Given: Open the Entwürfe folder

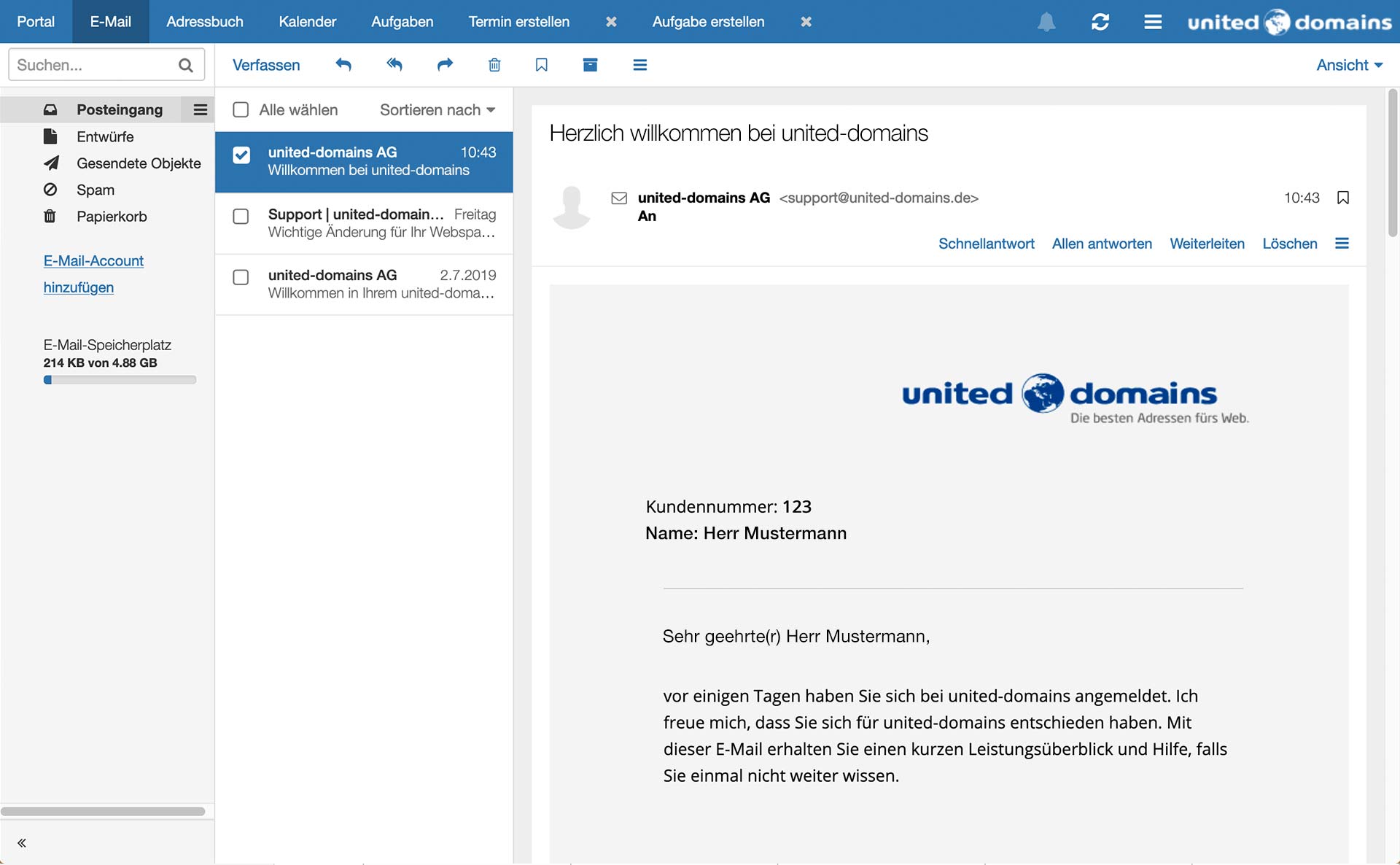Looking at the screenshot, I should click(x=106, y=136).
